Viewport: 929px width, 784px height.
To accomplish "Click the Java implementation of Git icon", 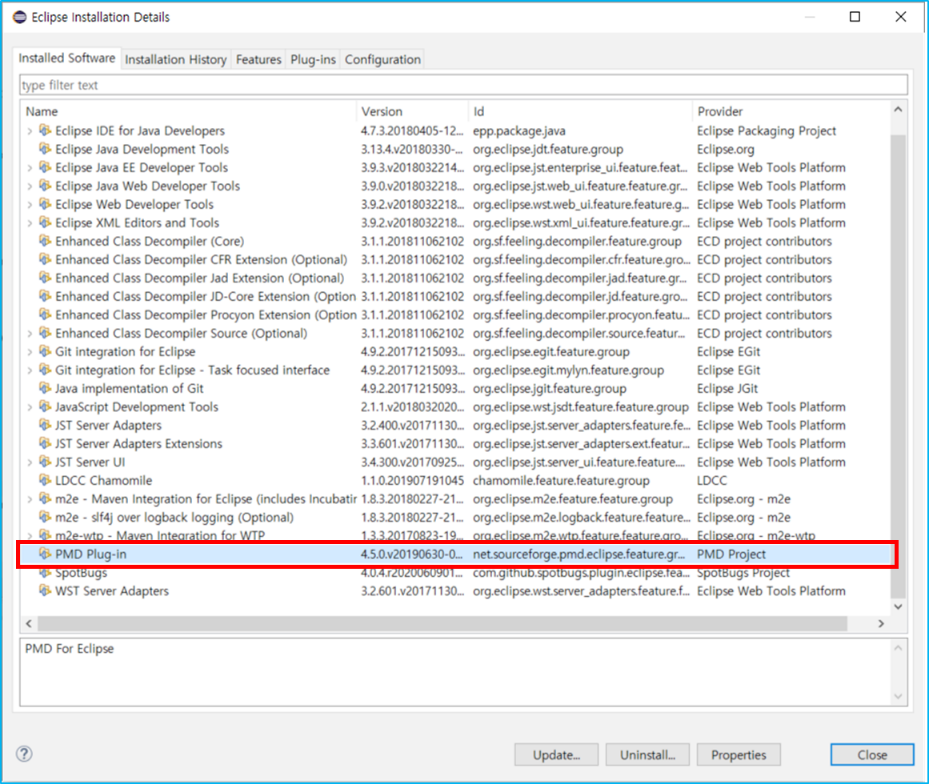I will click(45, 388).
